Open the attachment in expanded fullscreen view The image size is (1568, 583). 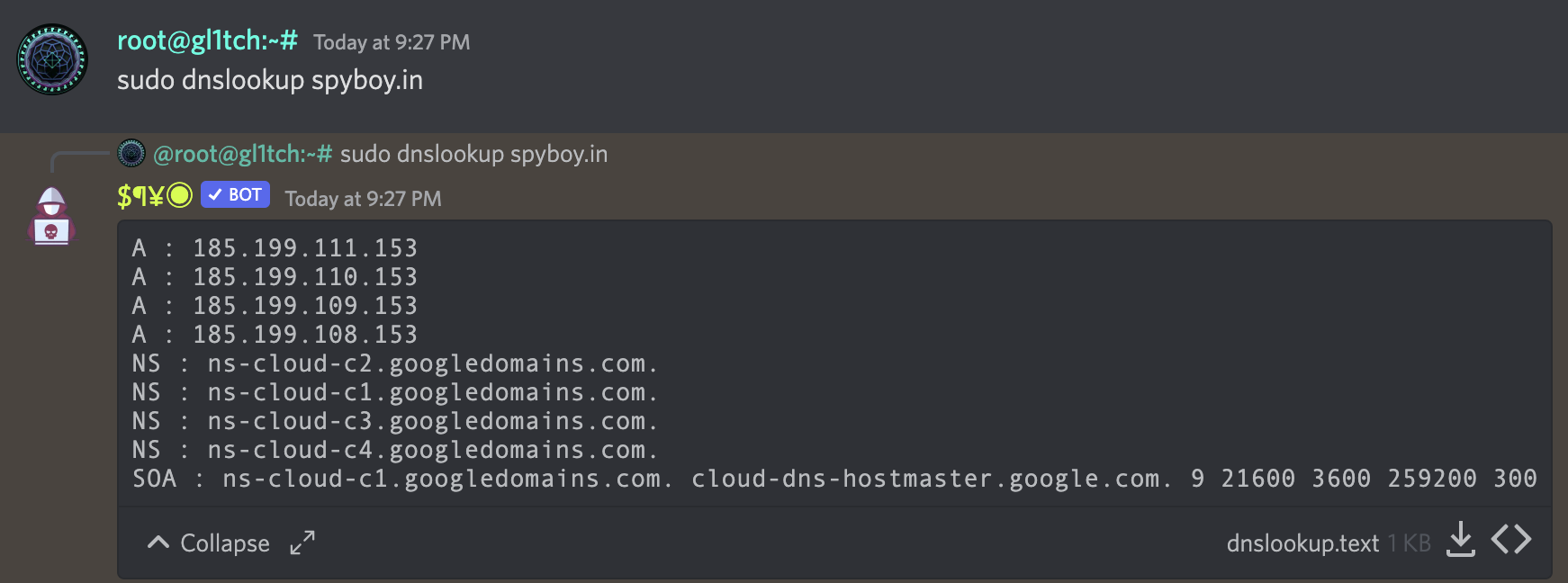pyautogui.click(x=302, y=543)
